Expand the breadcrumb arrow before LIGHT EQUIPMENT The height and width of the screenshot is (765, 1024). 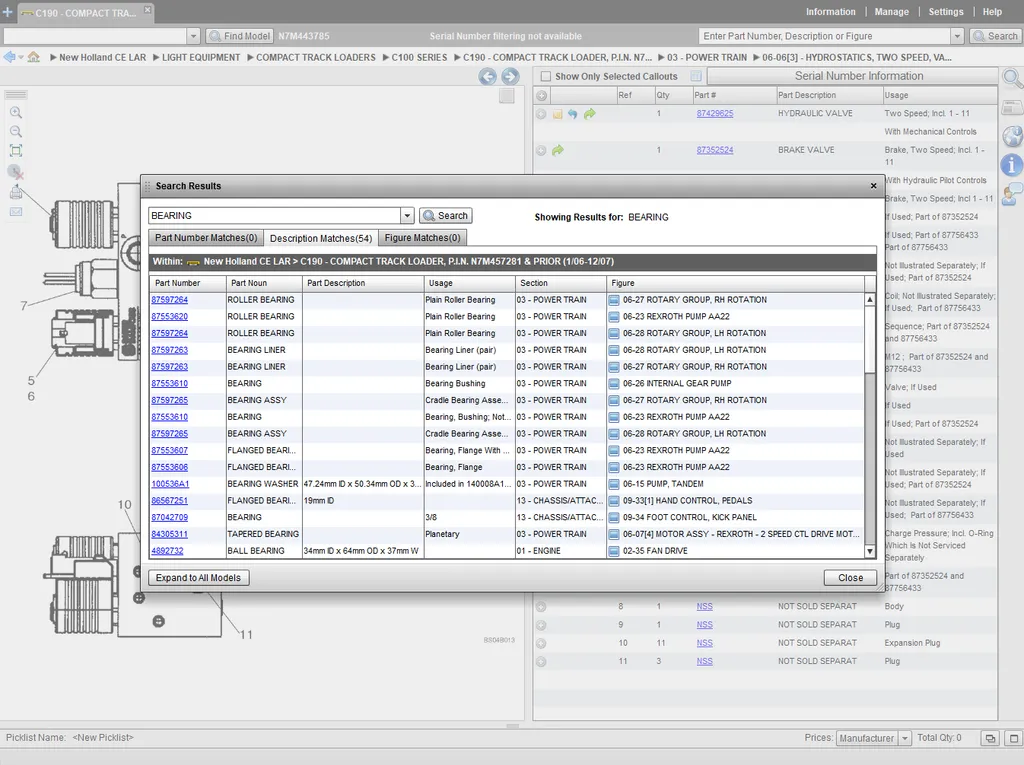point(156,57)
